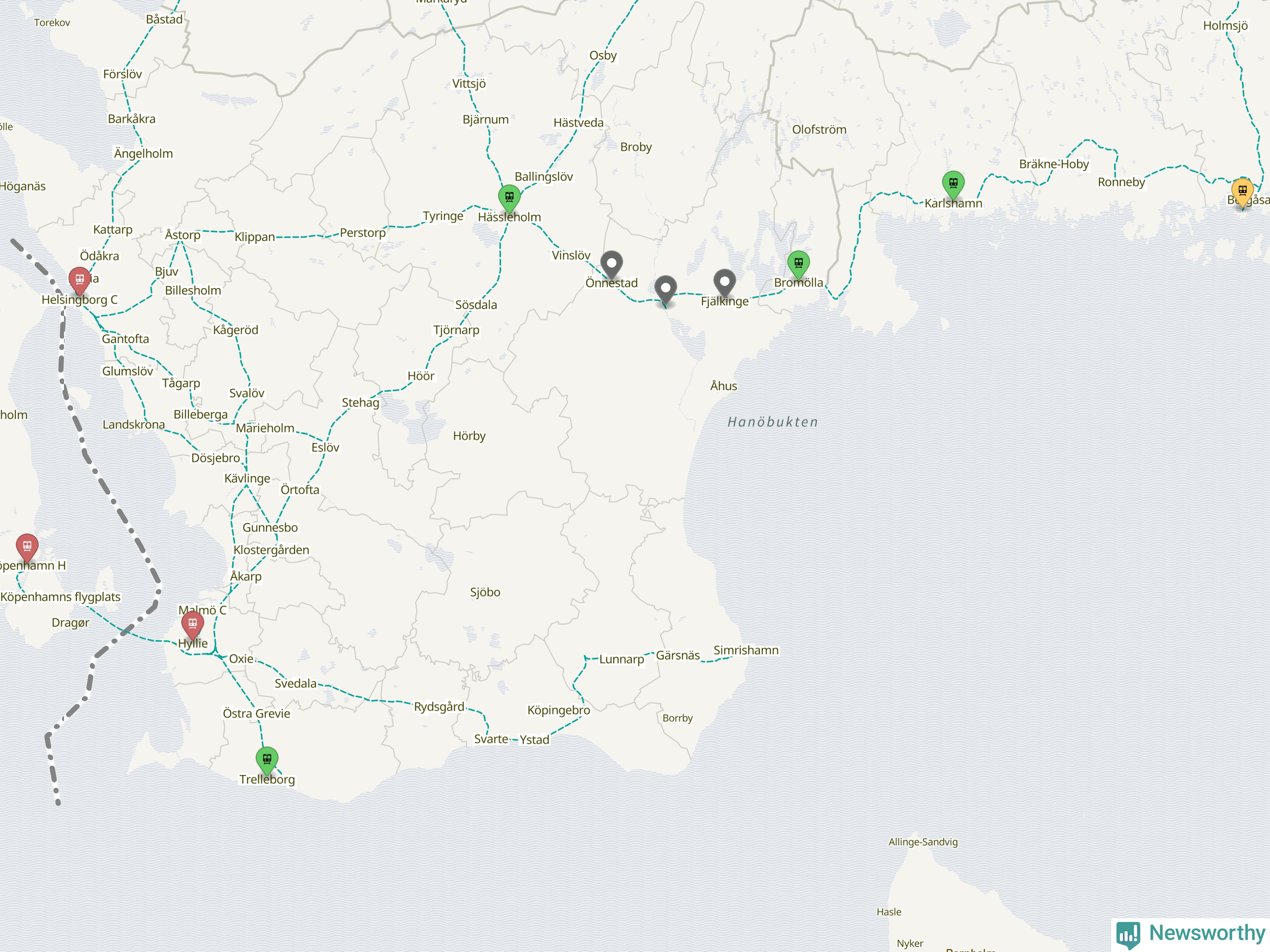The width and height of the screenshot is (1270, 952).
Task: Click the Kågeröd station label
Action: point(236,330)
